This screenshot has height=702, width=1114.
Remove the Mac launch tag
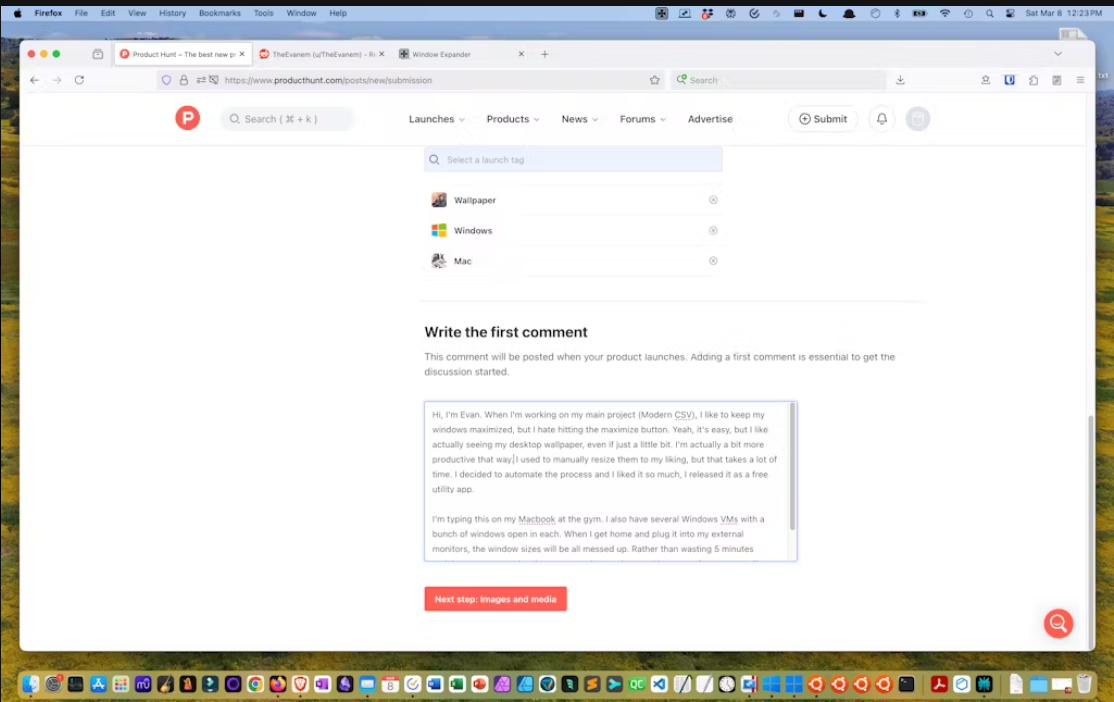(713, 261)
